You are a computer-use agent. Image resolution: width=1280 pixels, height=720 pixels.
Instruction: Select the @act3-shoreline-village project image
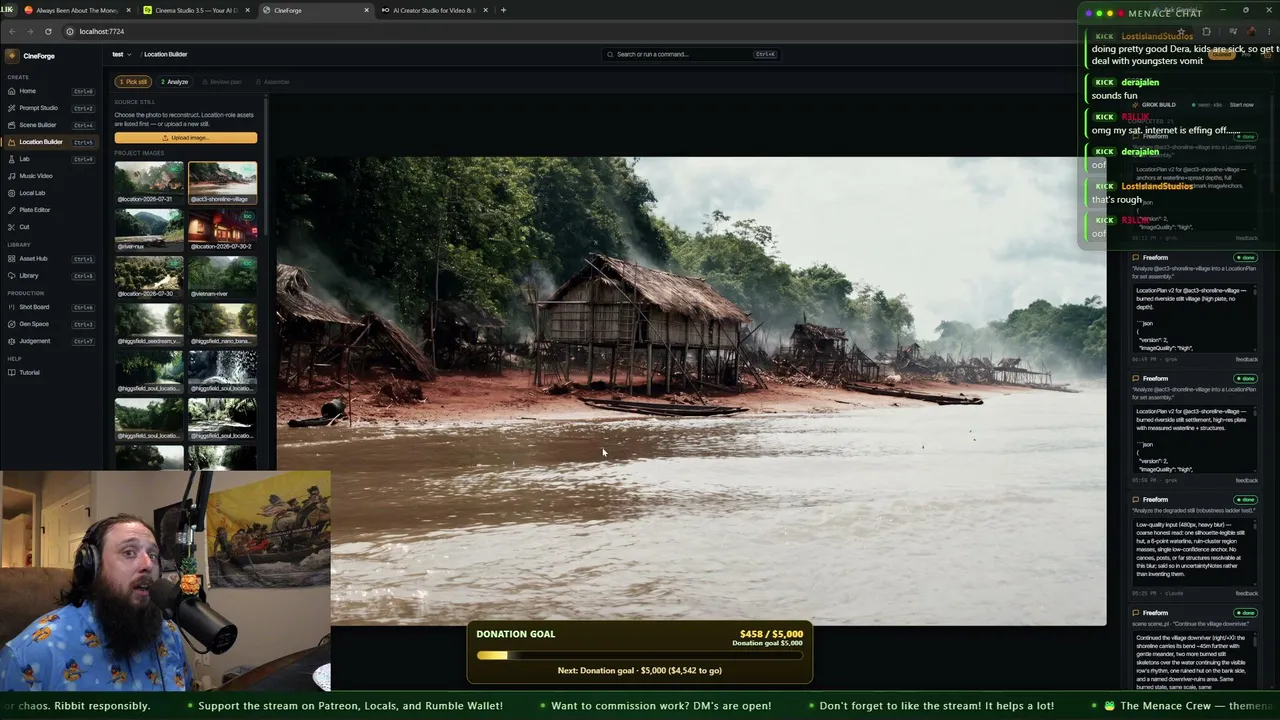coord(222,182)
